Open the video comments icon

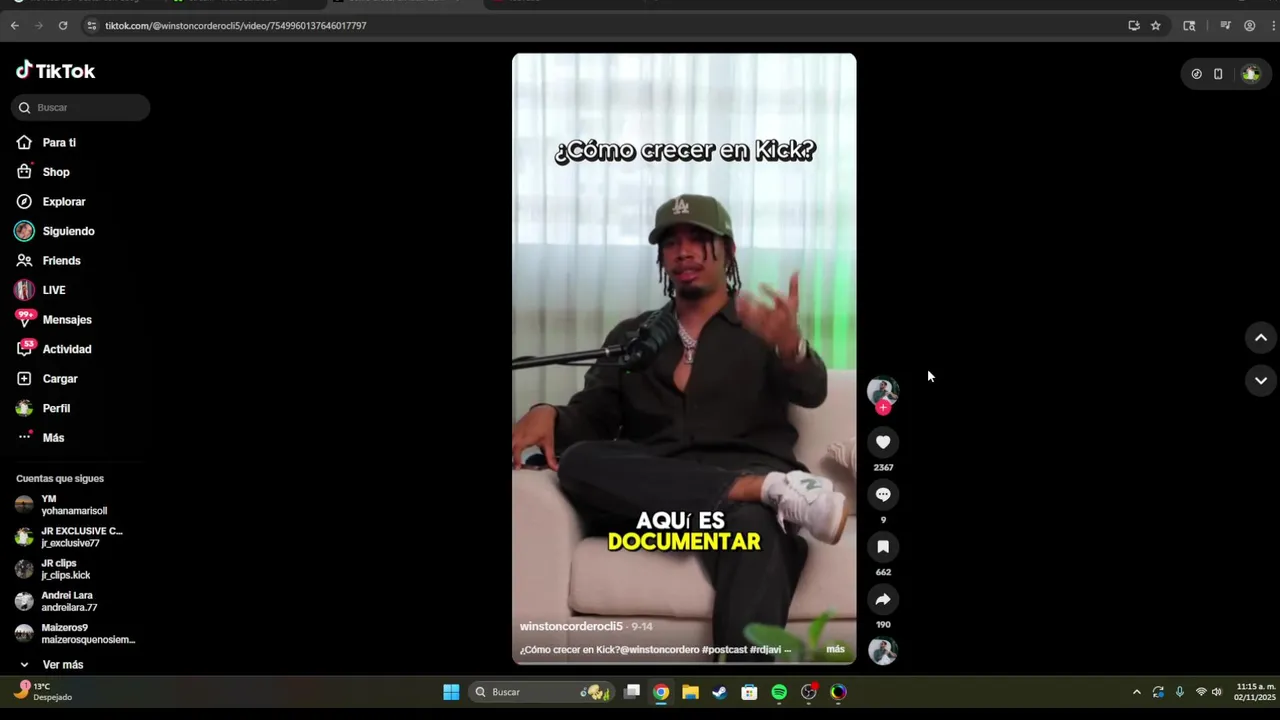(x=883, y=494)
